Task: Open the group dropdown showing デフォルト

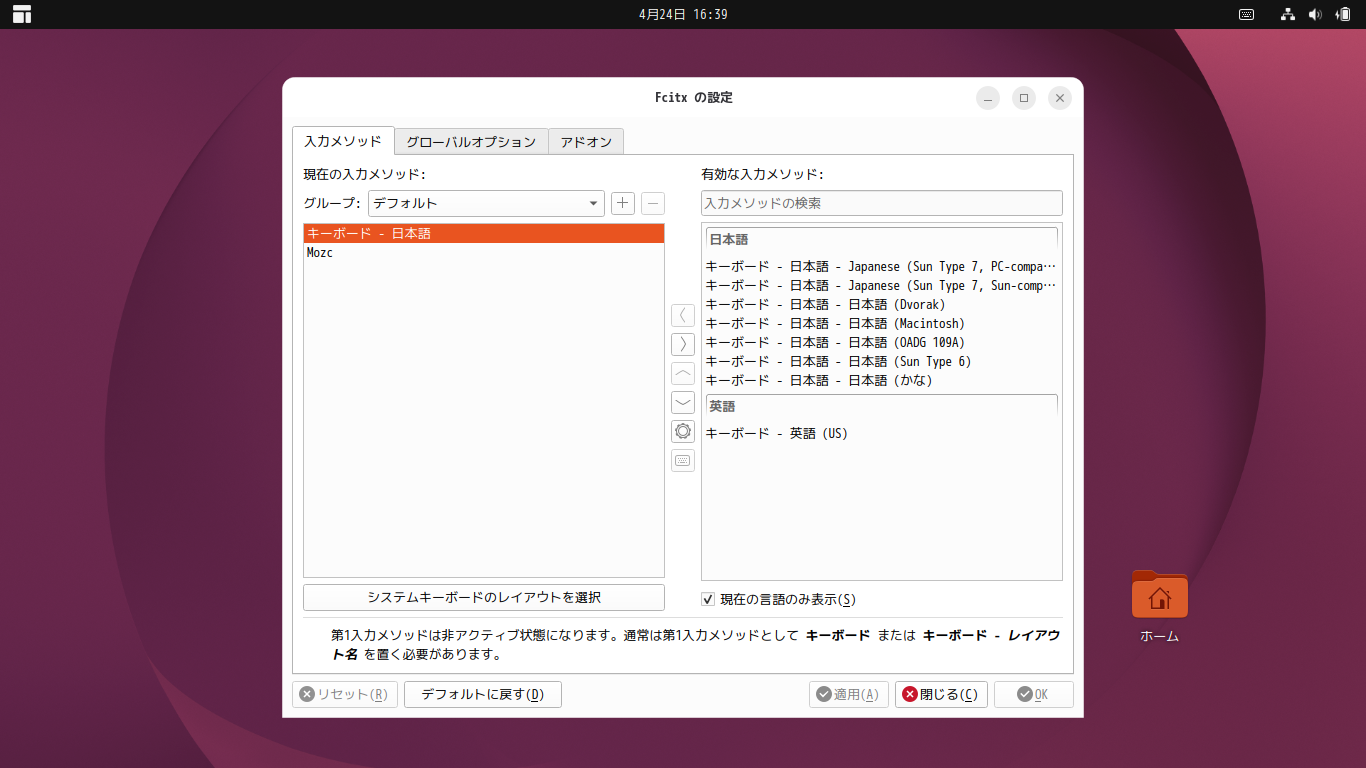Action: click(x=486, y=203)
